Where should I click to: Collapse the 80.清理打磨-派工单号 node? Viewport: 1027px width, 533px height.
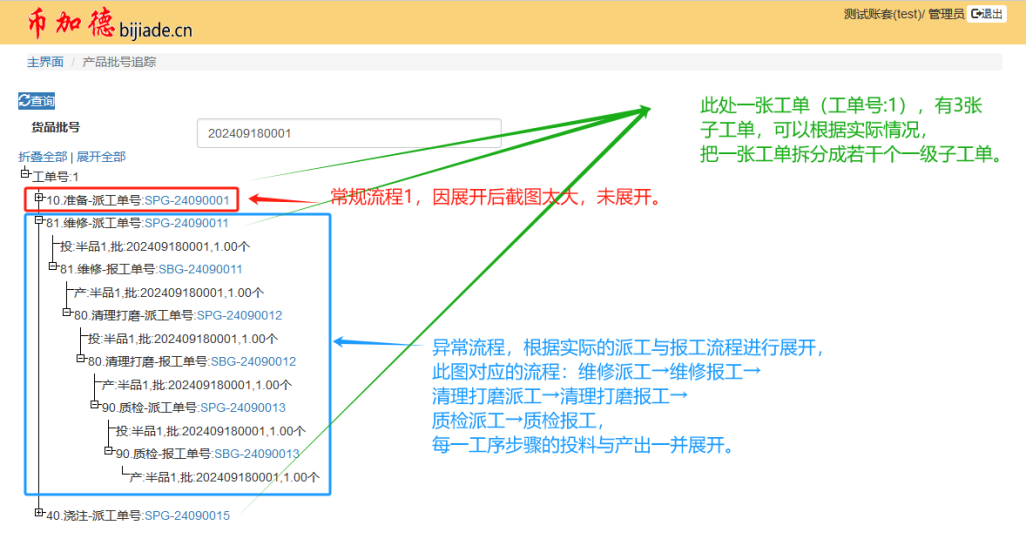[68, 314]
